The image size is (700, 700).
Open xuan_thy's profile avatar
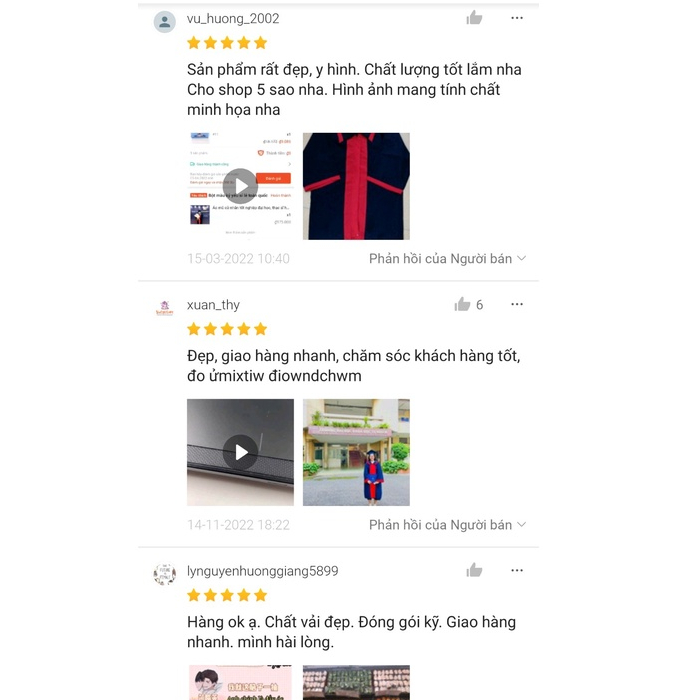[165, 308]
